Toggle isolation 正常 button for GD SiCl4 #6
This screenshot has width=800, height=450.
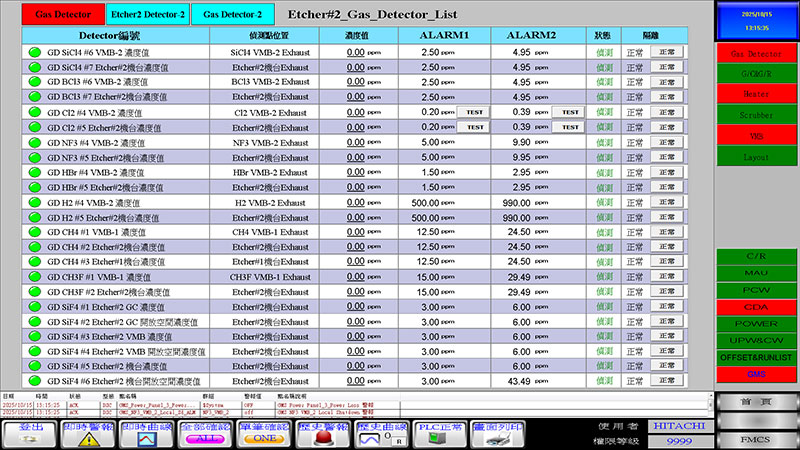(667, 52)
